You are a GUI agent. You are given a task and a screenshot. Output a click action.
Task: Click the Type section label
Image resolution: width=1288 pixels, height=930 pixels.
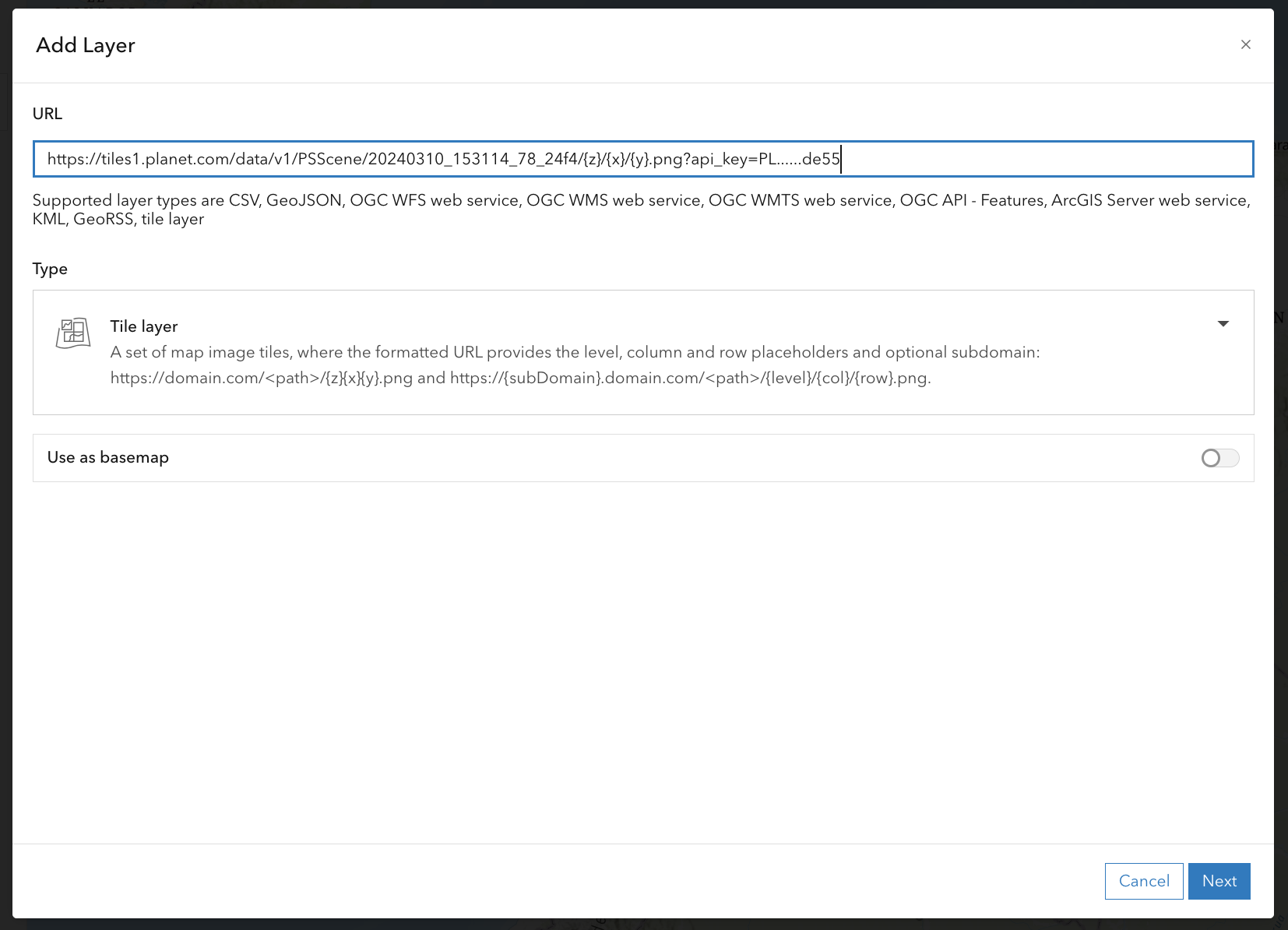click(50, 269)
